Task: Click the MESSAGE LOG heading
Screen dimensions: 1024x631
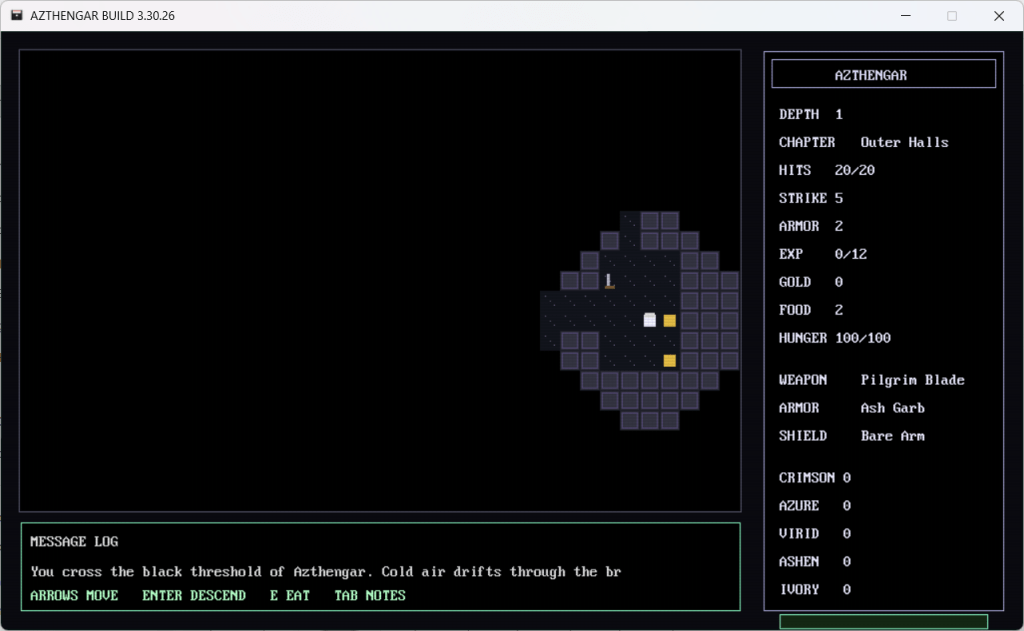Action: 74,541
